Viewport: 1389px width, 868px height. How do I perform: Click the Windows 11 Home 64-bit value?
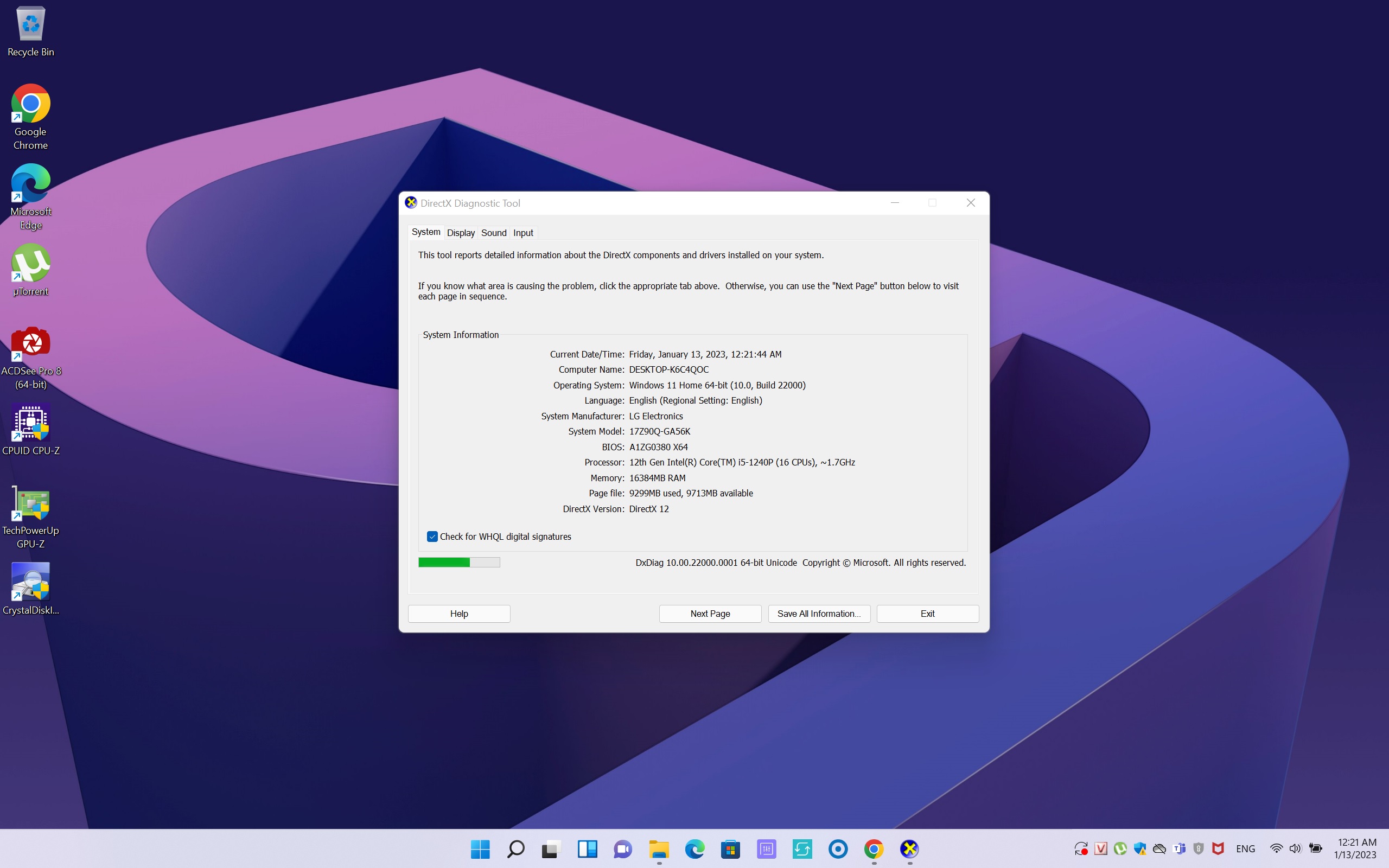[717, 385]
